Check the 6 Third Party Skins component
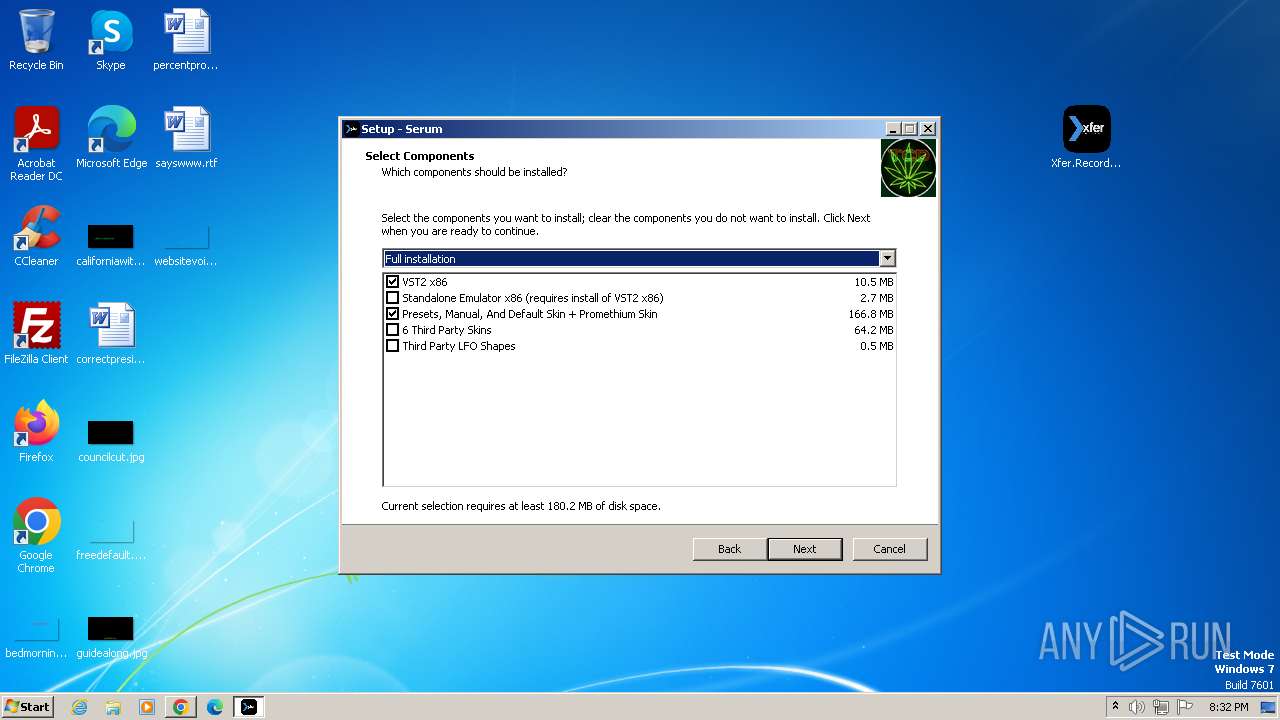Screen dimensions: 1280x720 (393, 330)
